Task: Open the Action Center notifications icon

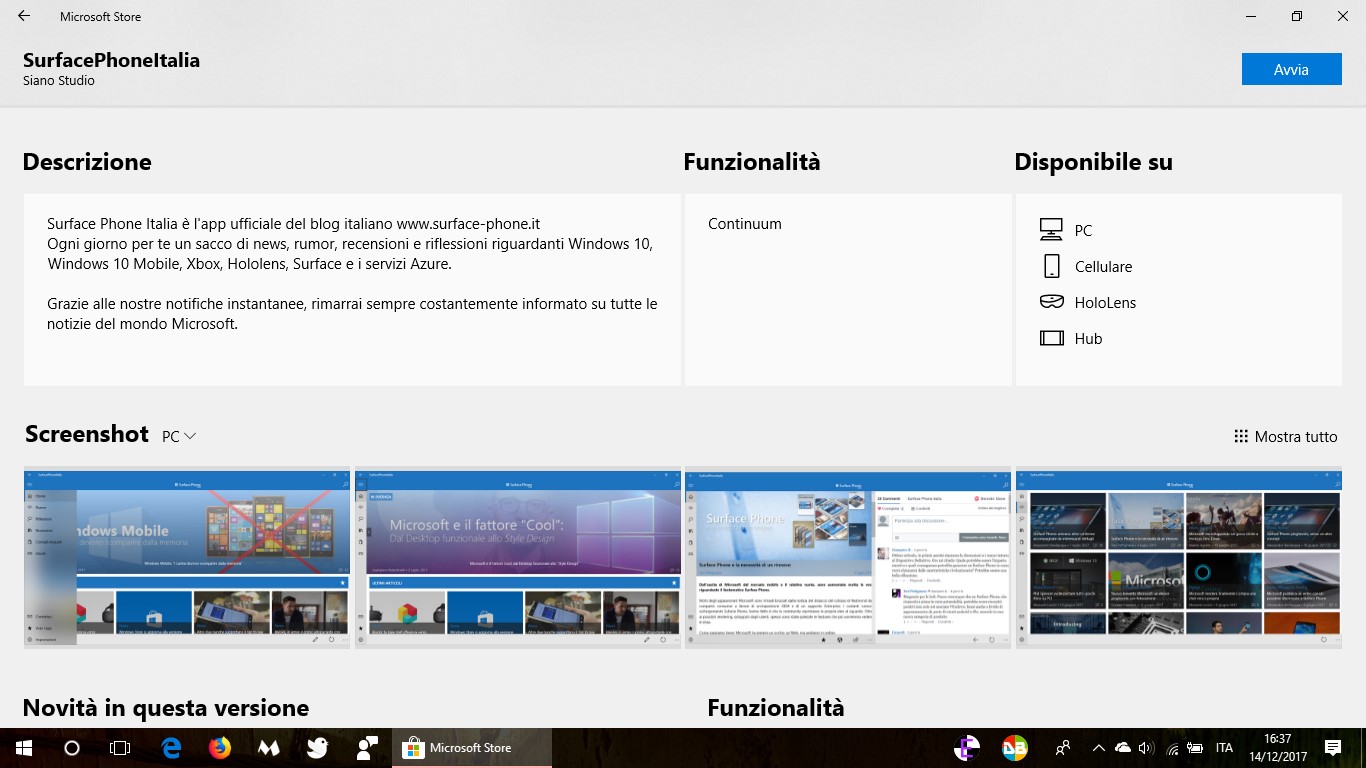Action: [1333, 748]
